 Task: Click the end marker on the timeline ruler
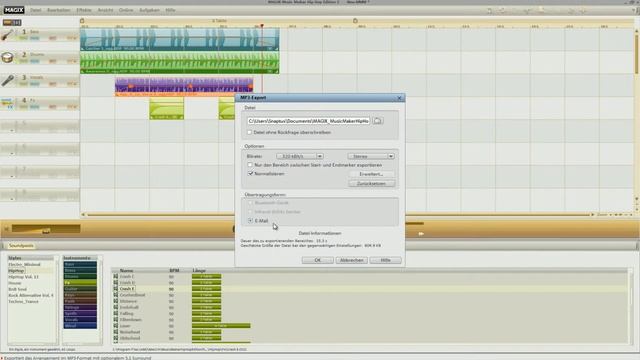(x=355, y=21)
